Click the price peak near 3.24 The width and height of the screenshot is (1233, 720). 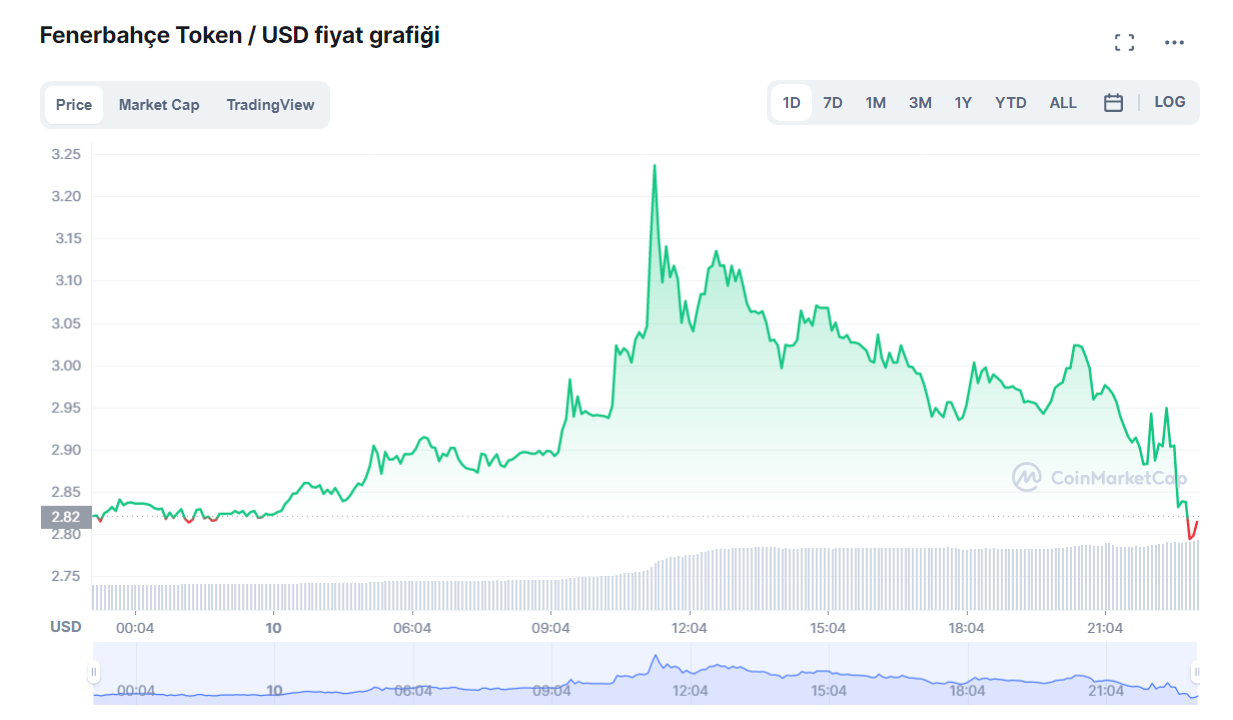[x=654, y=166]
